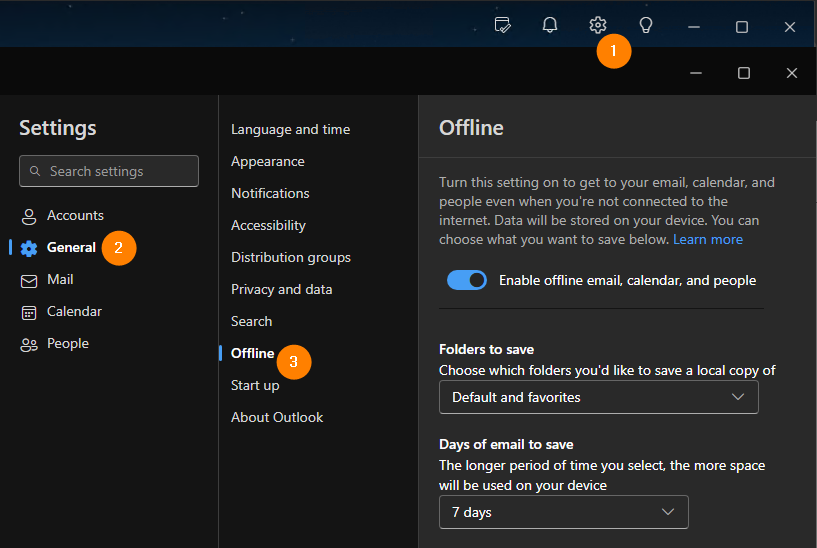The width and height of the screenshot is (817, 548).
Task: Open Privacy and data settings
Action: (281, 289)
